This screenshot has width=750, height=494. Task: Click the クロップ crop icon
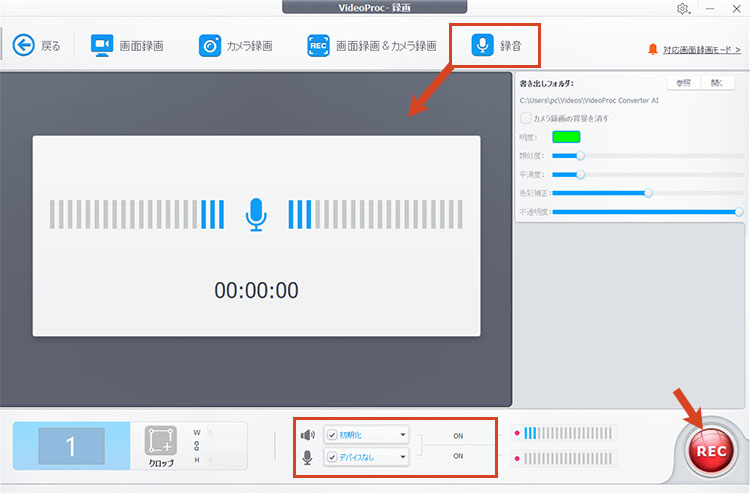pyautogui.click(x=161, y=440)
